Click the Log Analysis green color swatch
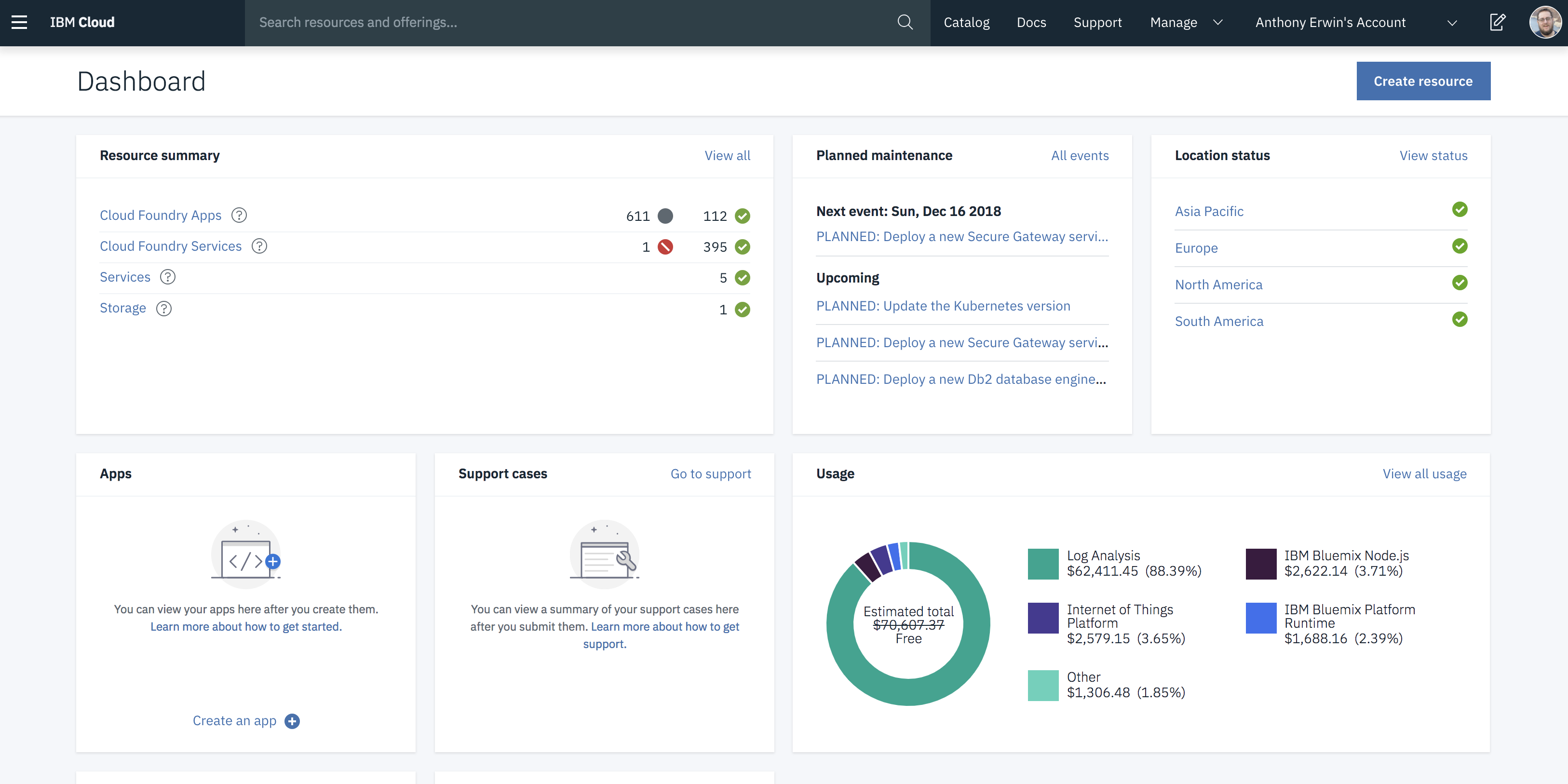This screenshot has width=1568, height=784. click(x=1043, y=564)
